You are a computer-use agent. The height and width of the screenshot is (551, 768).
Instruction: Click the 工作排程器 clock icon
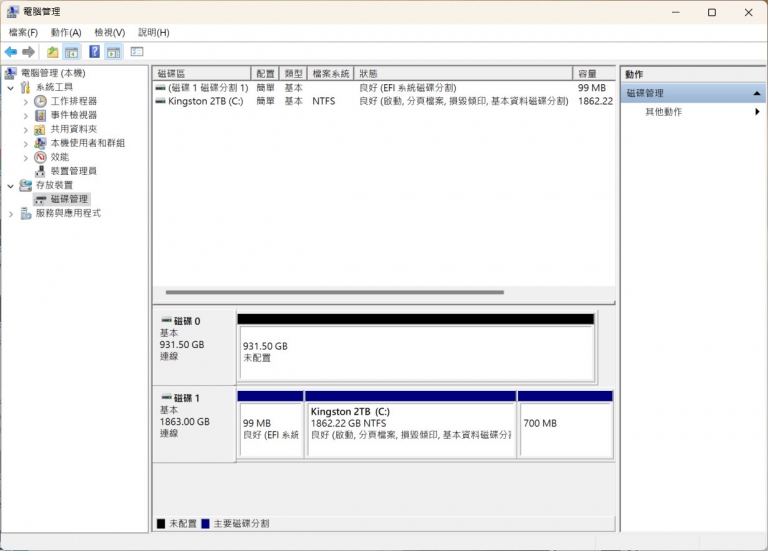click(40, 101)
